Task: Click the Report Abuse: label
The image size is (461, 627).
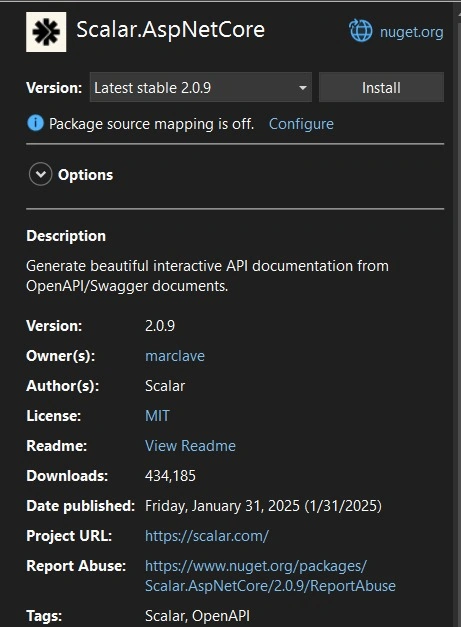Action: point(76,566)
